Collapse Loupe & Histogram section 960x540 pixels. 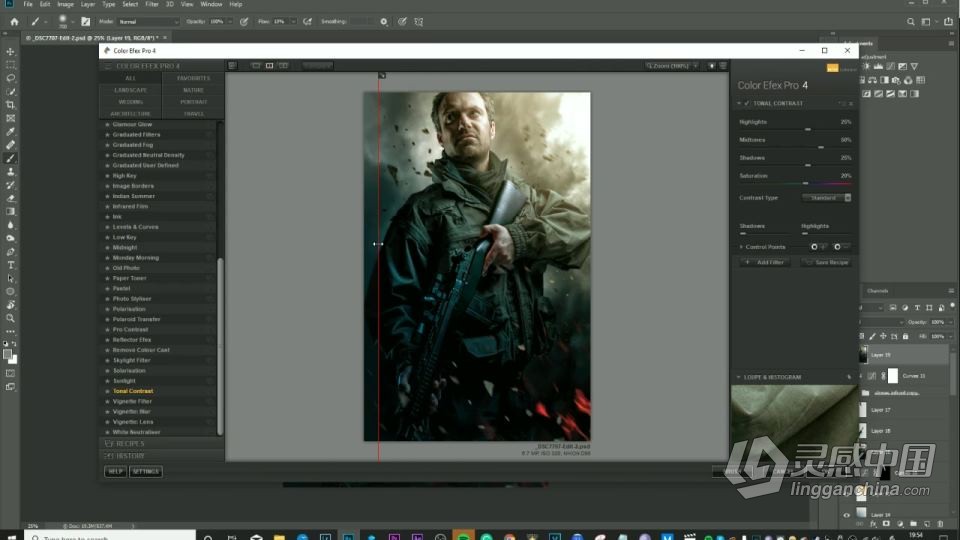(x=738, y=377)
